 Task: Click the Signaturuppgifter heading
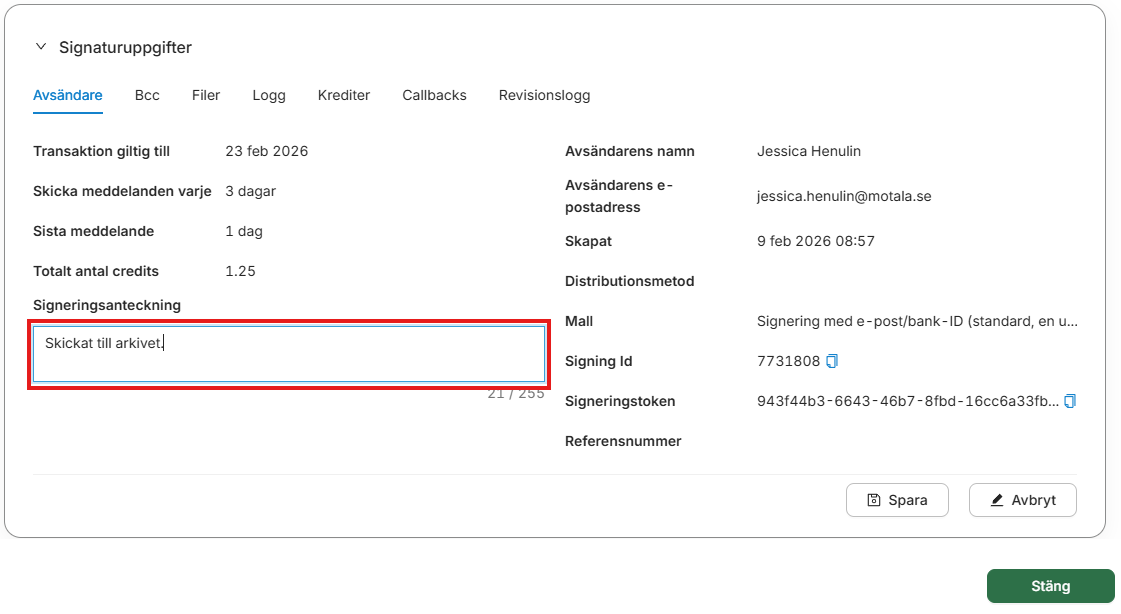125,47
